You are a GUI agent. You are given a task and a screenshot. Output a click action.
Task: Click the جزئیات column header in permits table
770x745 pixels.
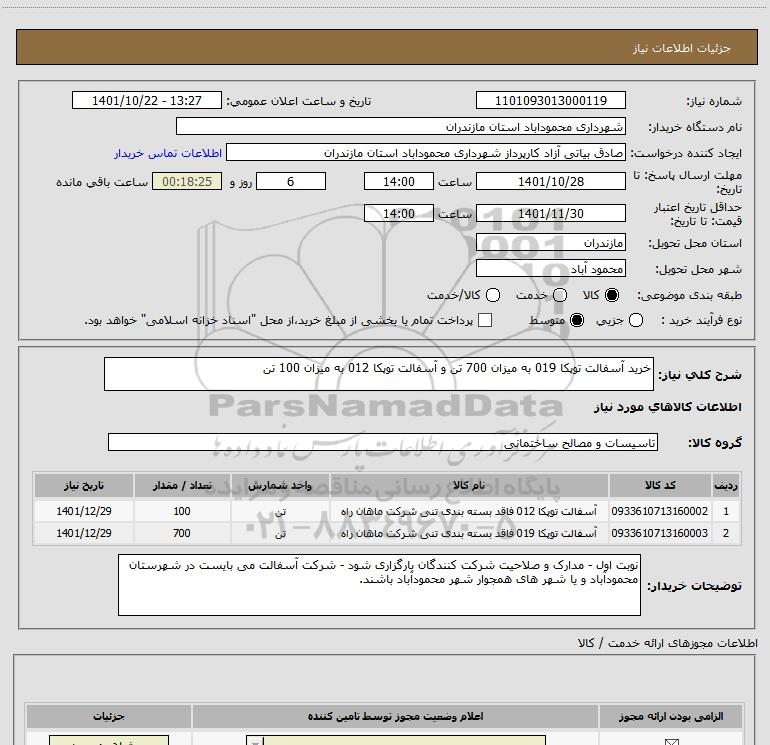coord(109,717)
